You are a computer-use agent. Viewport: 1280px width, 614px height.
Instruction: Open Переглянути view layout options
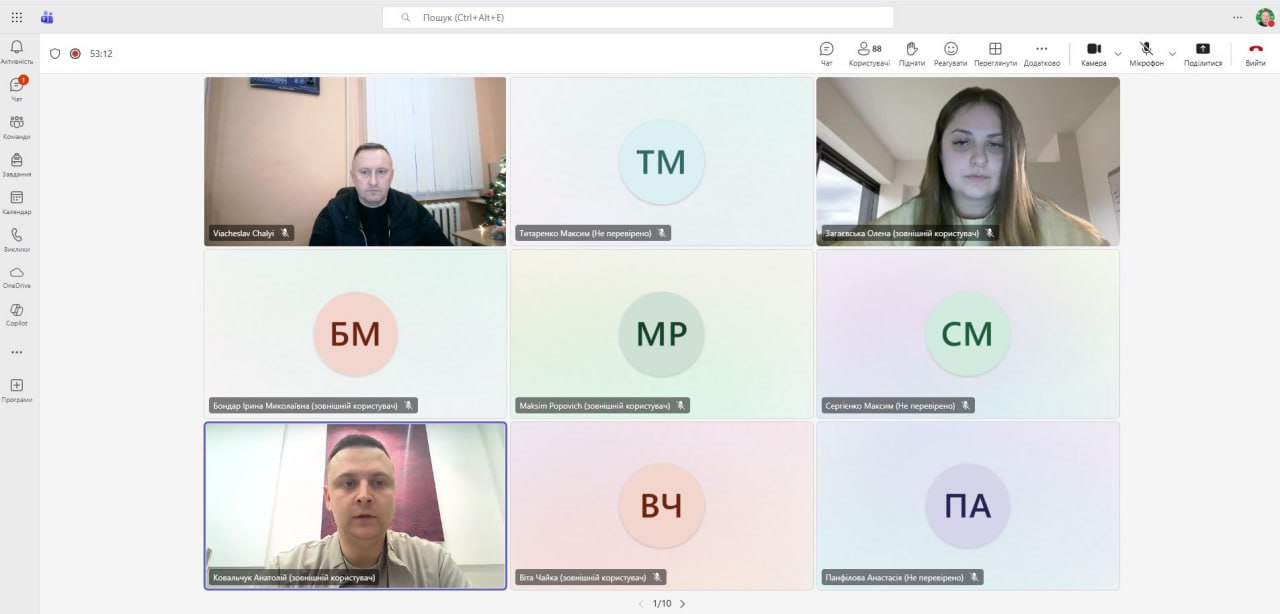pos(995,53)
